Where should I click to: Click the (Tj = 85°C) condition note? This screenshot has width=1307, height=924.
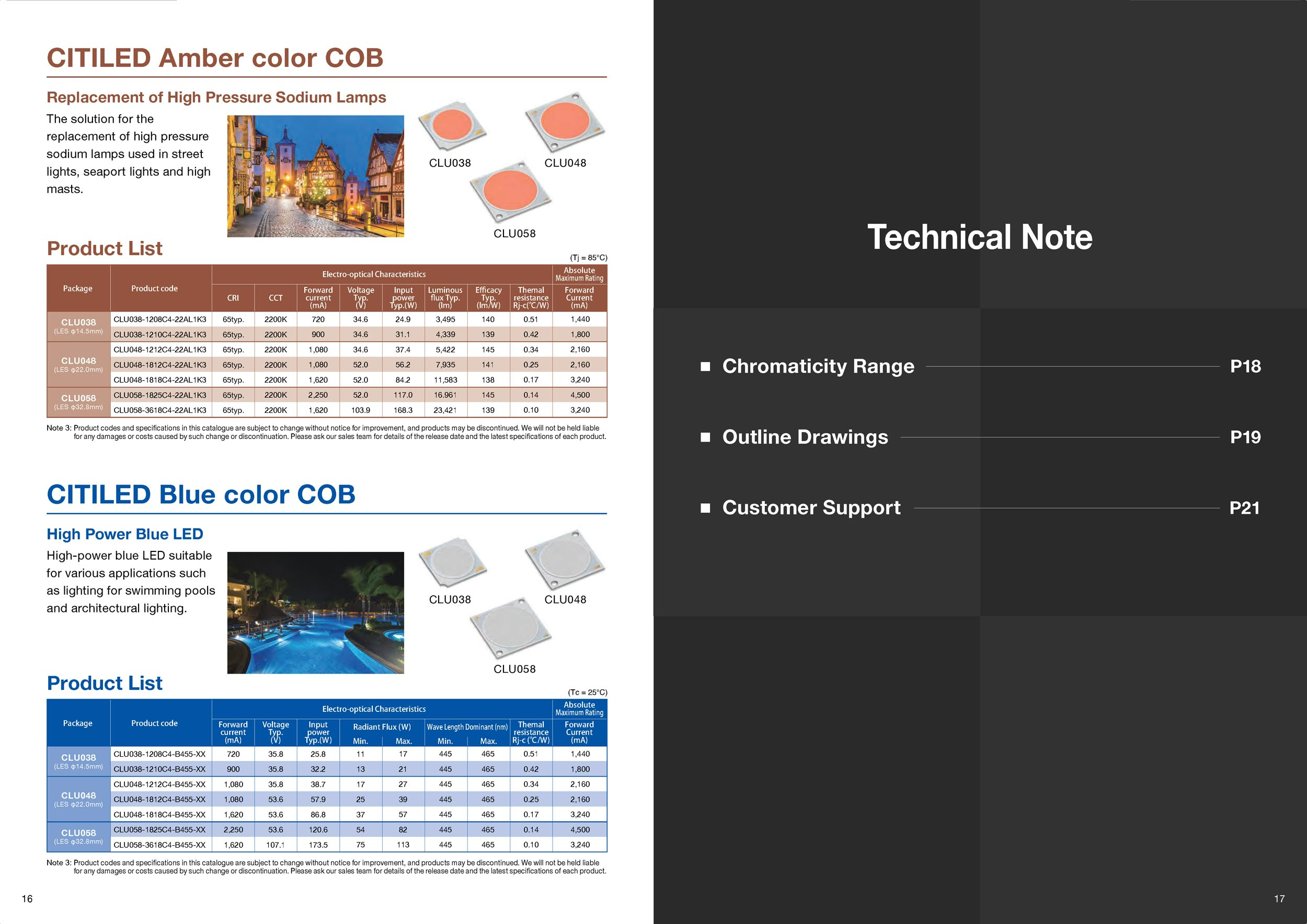coord(589,258)
